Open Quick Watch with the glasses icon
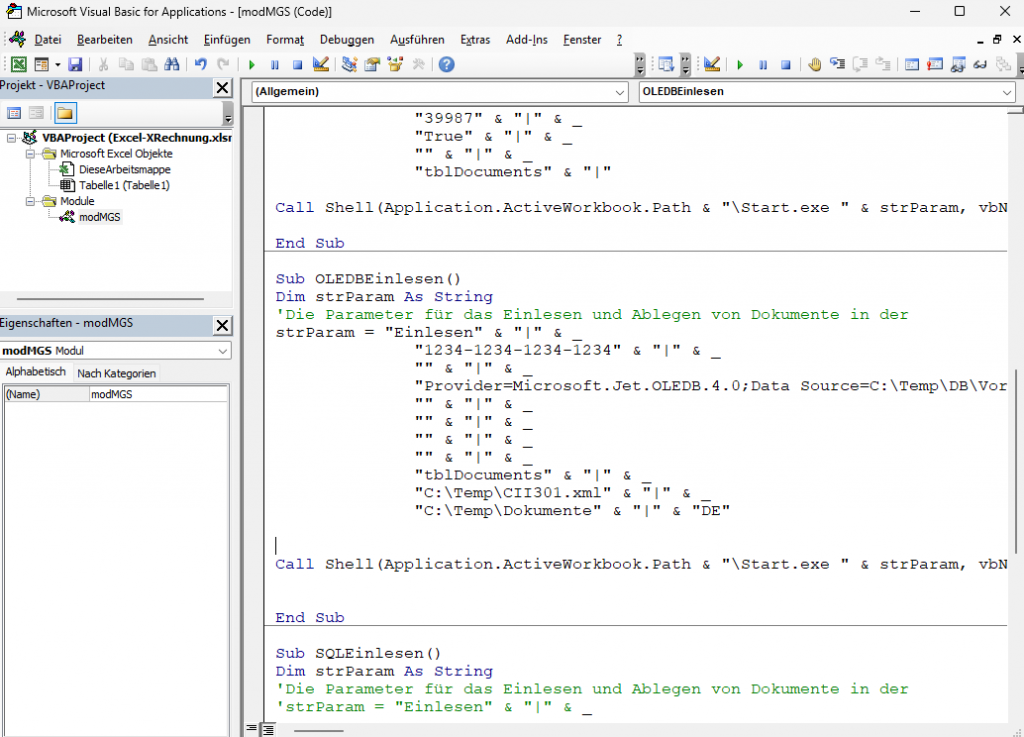Screen dimensions: 1024x737 coord(980,64)
